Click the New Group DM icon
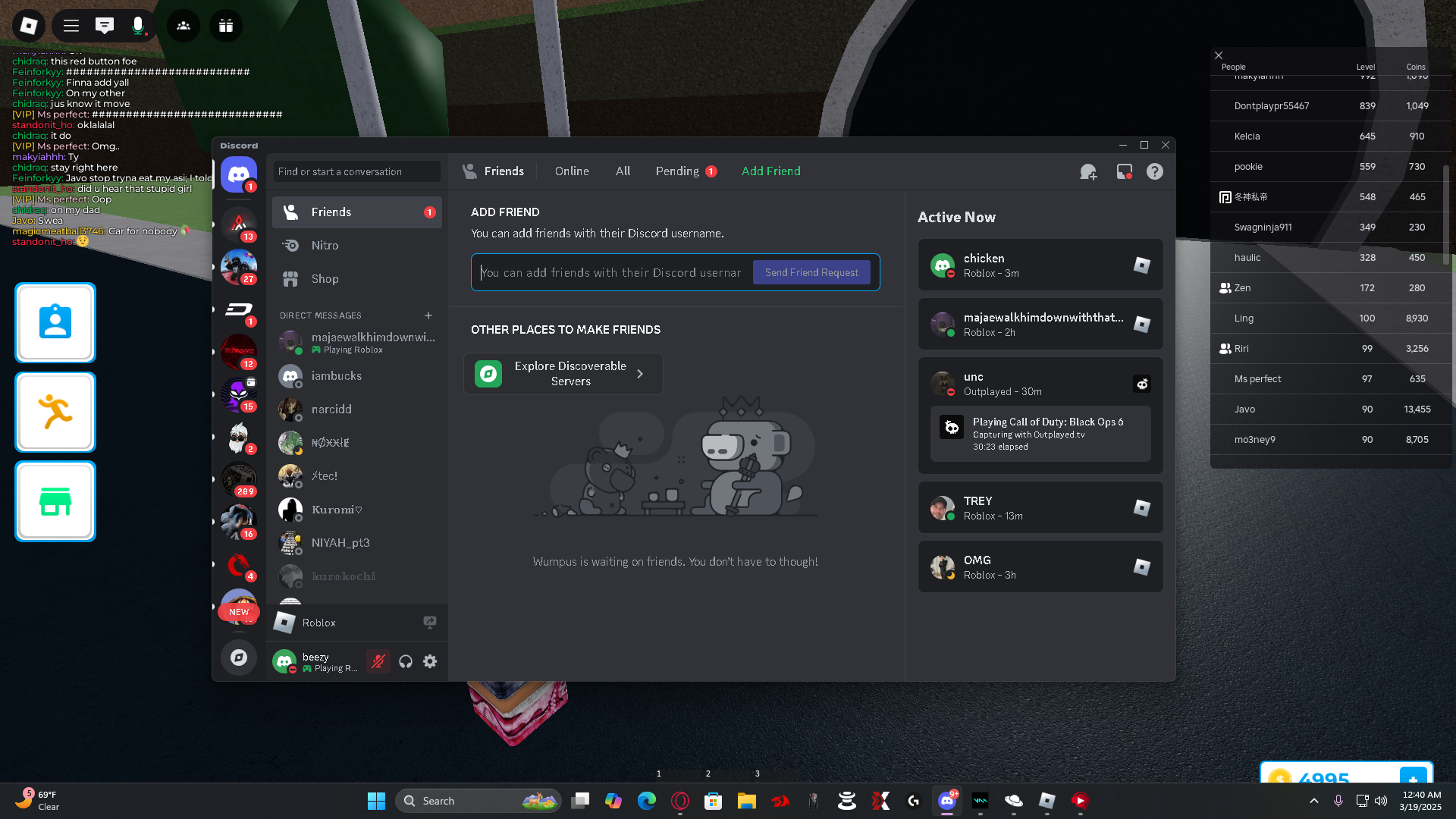This screenshot has height=819, width=1456. (x=1088, y=172)
